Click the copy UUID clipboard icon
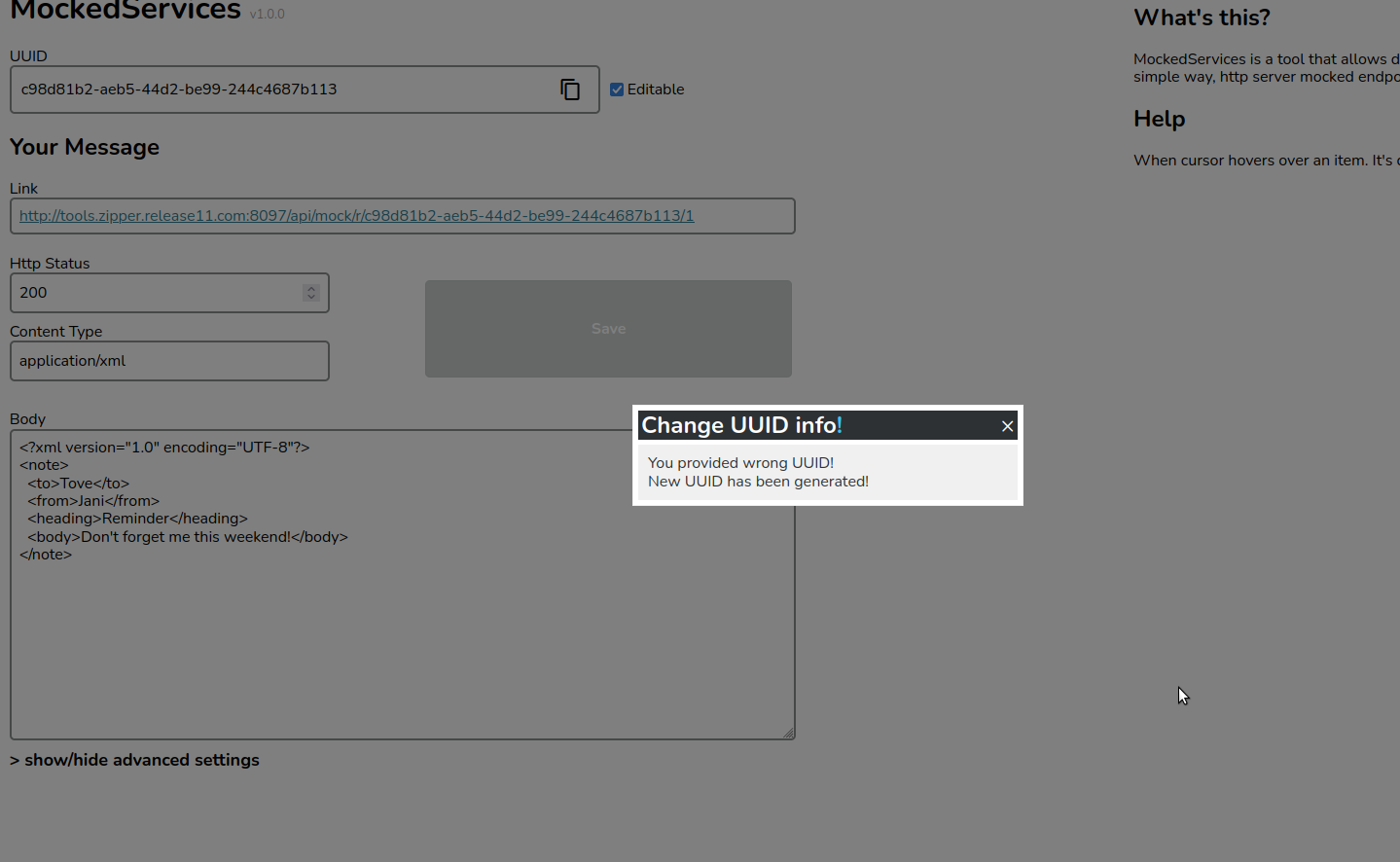Screen dimensions: 1400x862 [570, 90]
